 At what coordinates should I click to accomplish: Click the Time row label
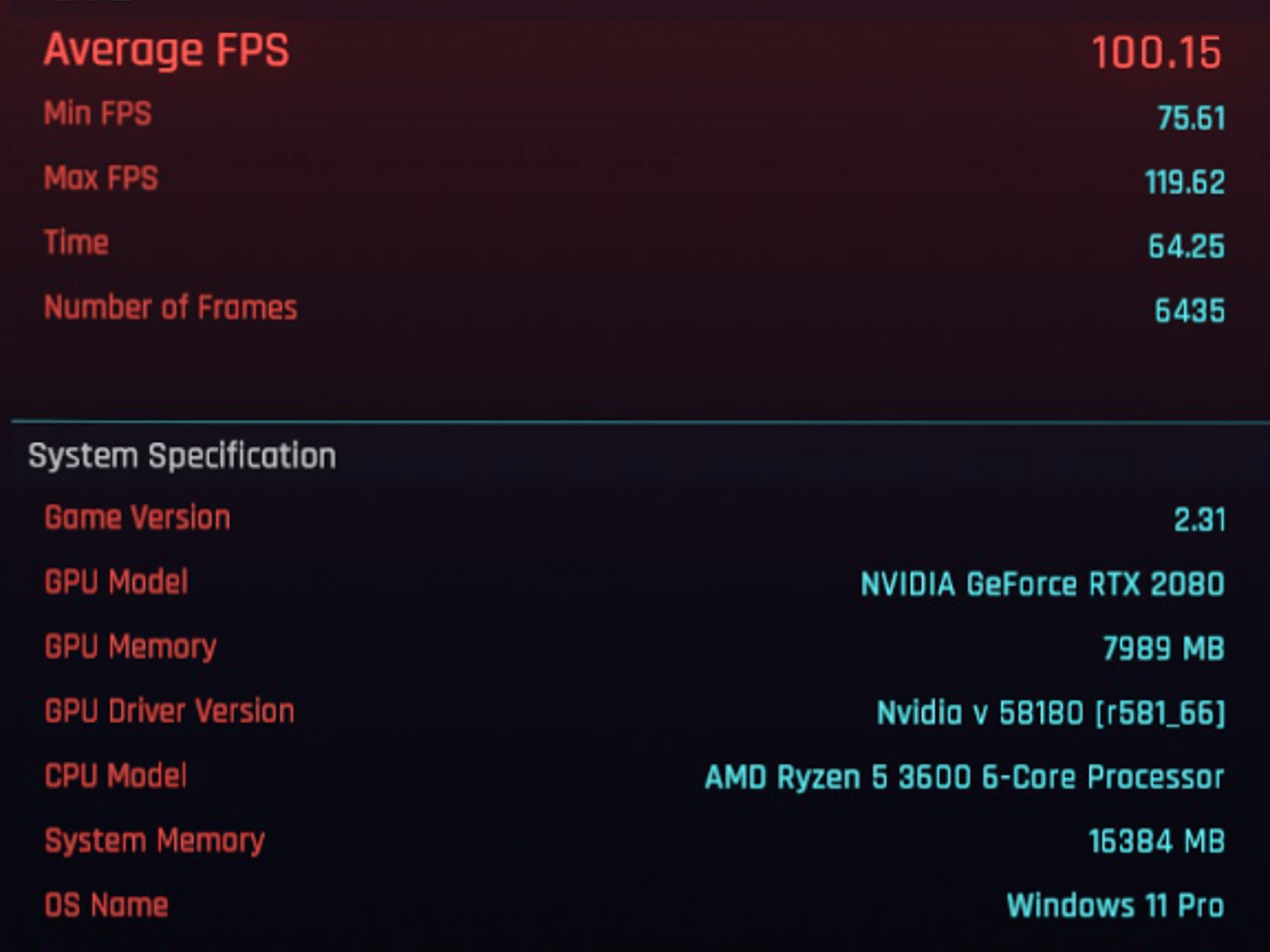tap(76, 242)
